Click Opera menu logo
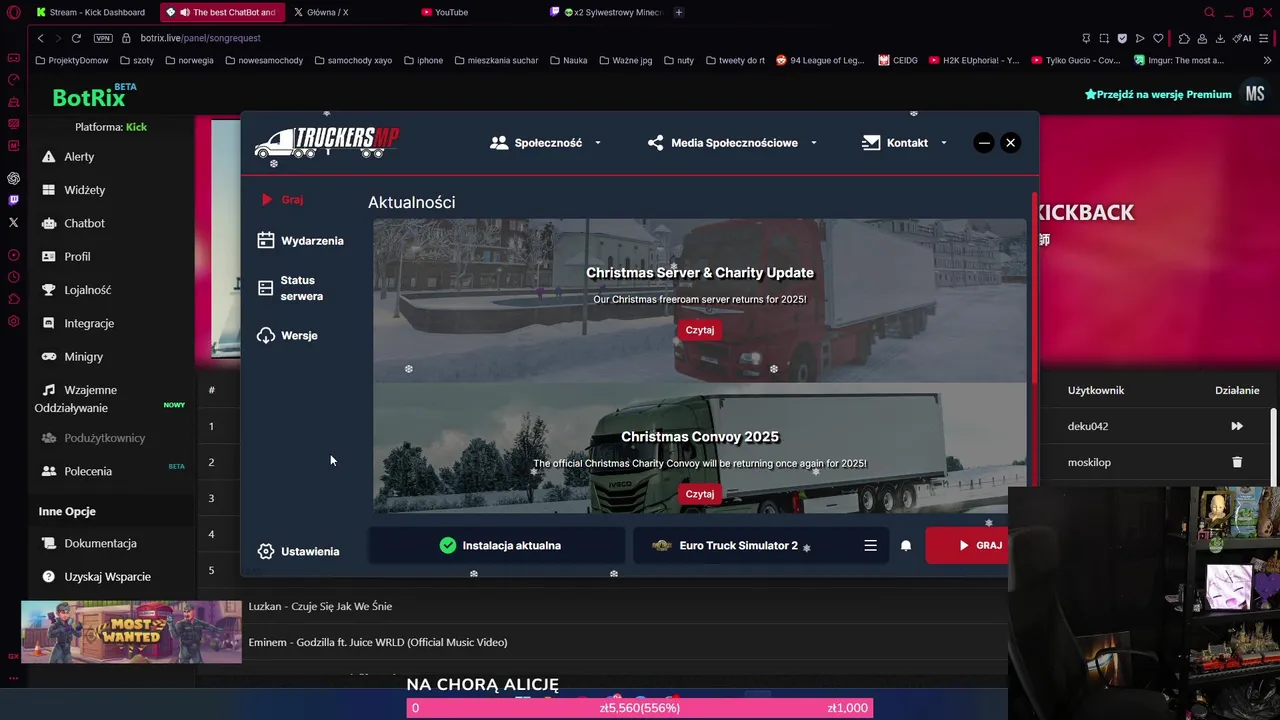The image size is (1280, 720). pyautogui.click(x=13, y=12)
